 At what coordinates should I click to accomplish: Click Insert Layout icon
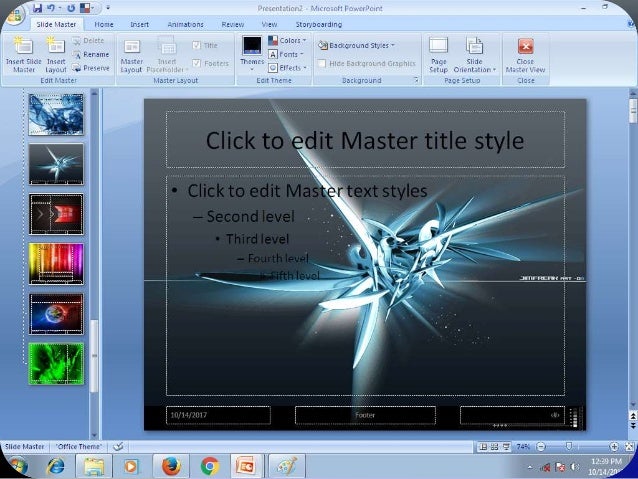pos(56,55)
